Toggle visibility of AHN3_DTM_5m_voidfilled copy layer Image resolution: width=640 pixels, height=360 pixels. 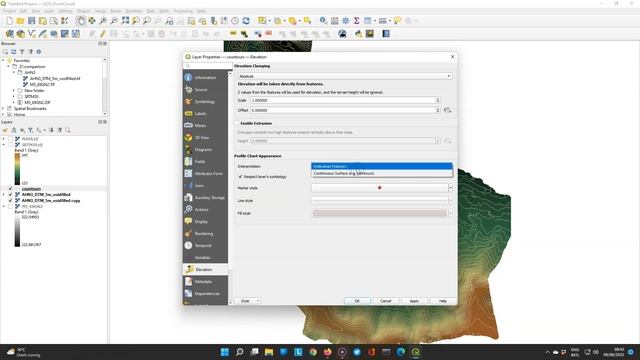11,201
